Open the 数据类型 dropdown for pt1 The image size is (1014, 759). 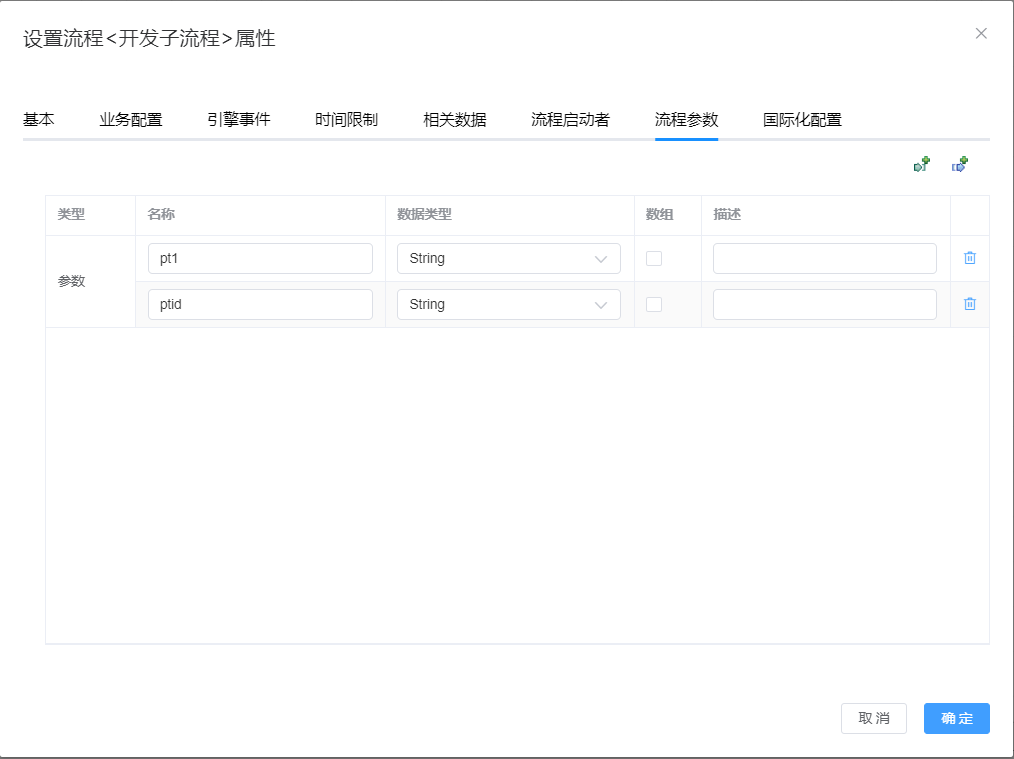(508, 258)
